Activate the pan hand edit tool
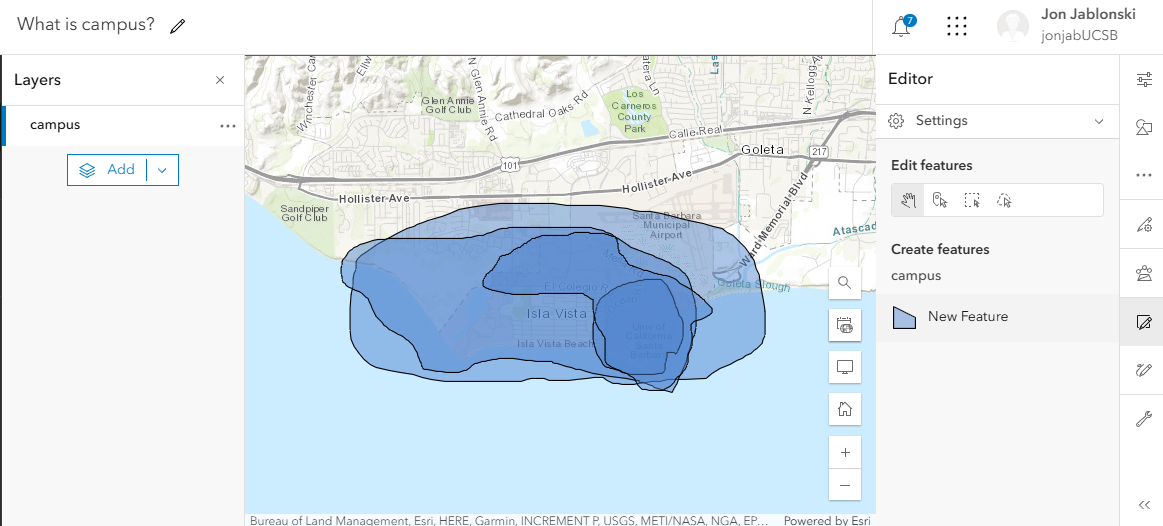Viewport: 1163px width, 526px height. 908,200
